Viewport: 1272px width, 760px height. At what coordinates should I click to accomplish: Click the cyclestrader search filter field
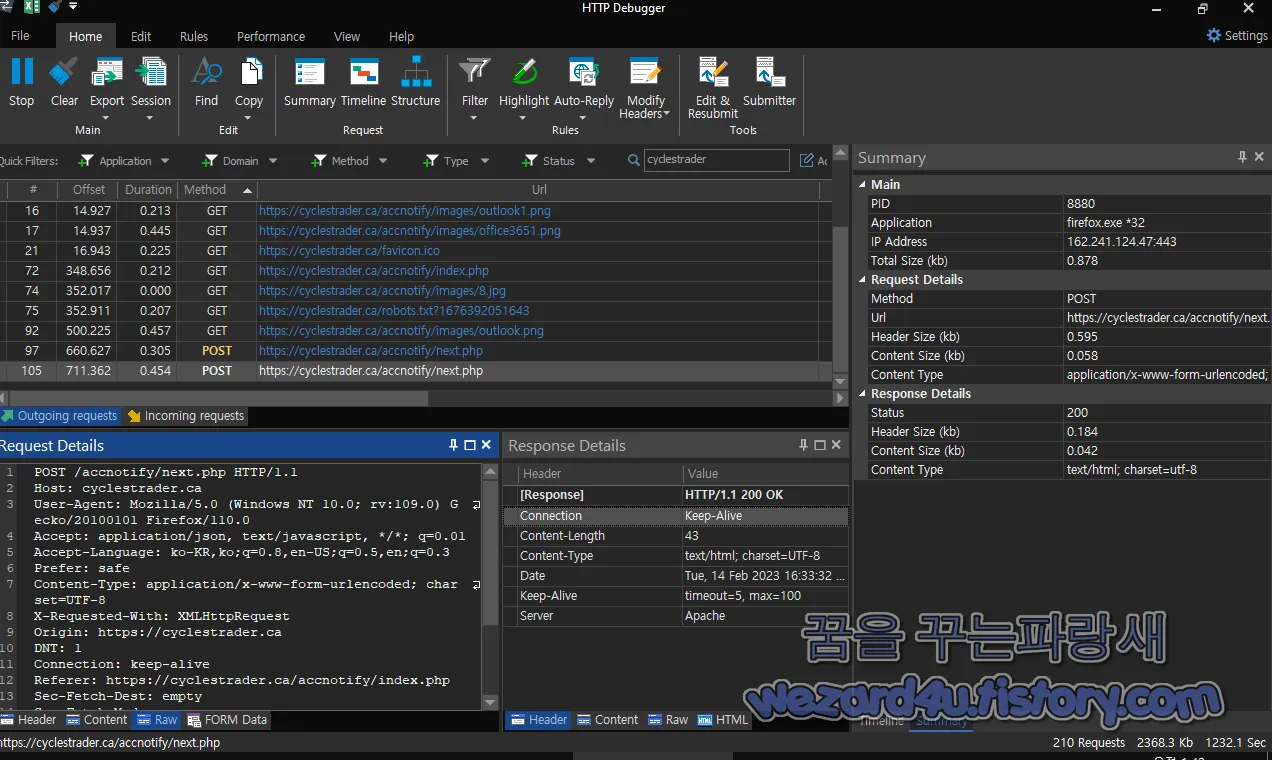coord(717,160)
